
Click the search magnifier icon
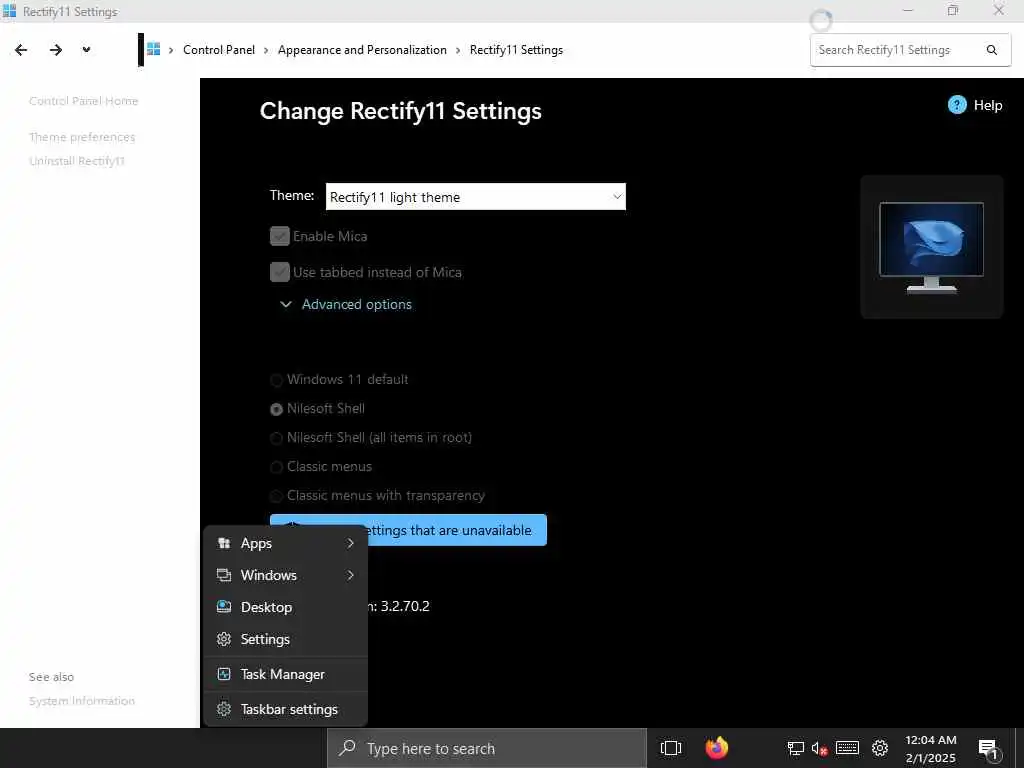pyautogui.click(x=991, y=50)
